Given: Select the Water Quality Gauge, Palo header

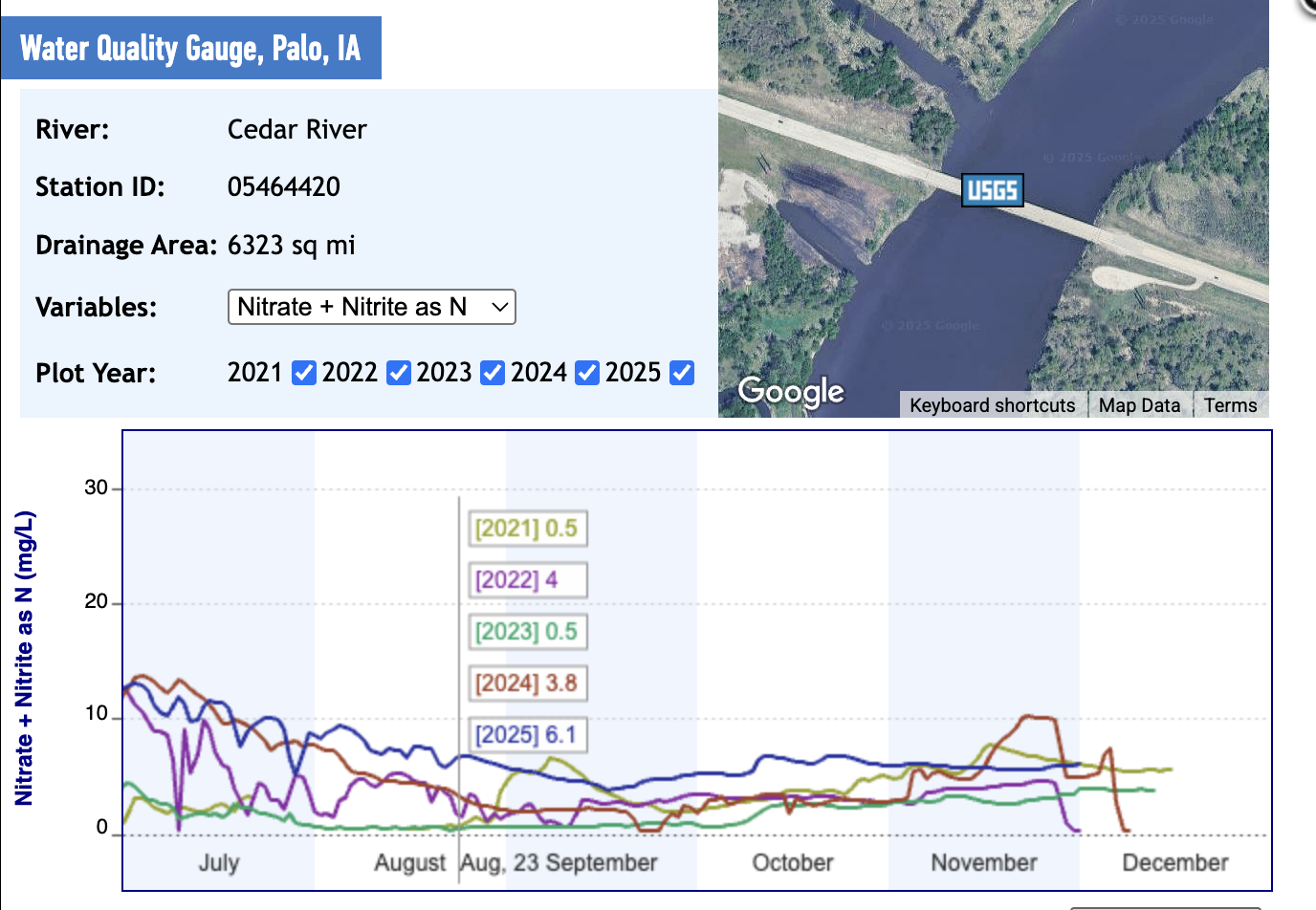Looking at the screenshot, I should tap(190, 48).
